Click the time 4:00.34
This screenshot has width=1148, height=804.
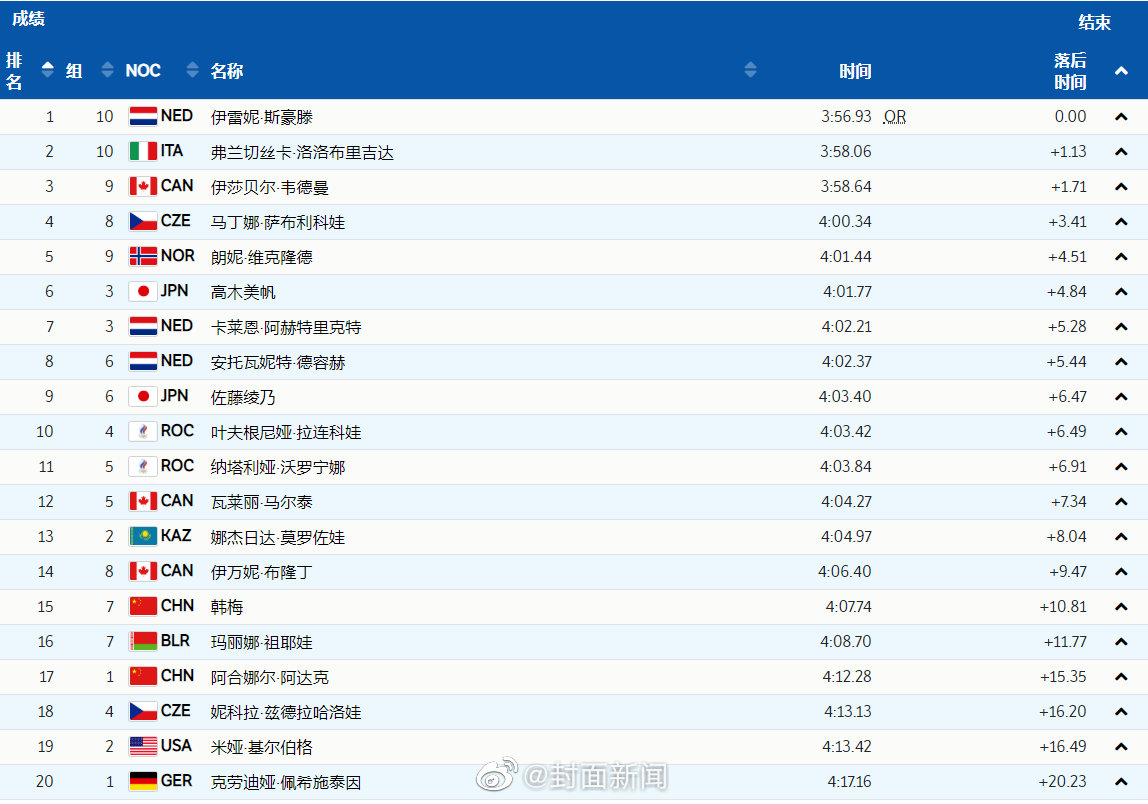[845, 221]
